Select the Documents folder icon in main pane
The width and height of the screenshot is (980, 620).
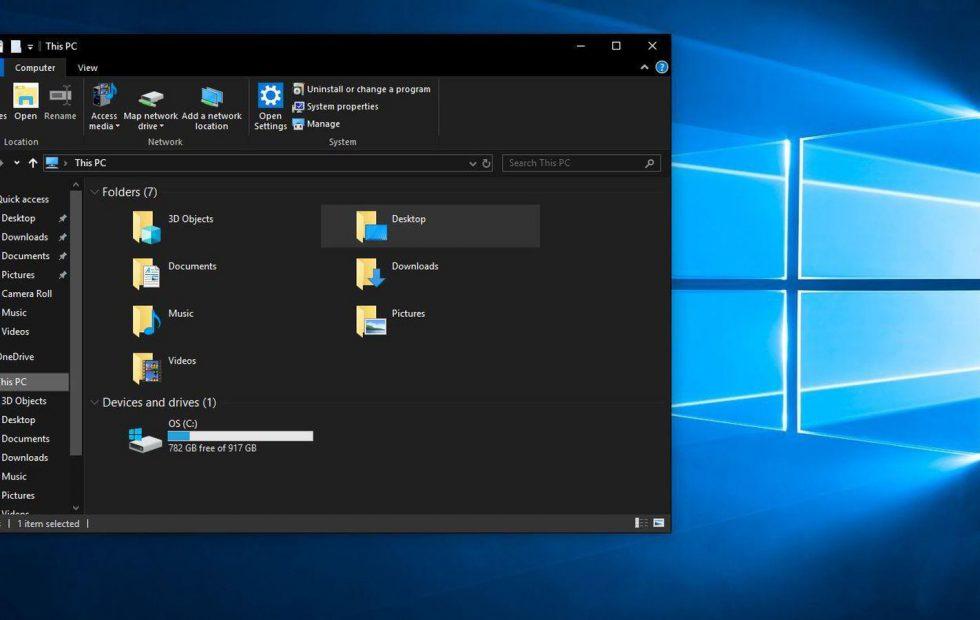click(146, 274)
